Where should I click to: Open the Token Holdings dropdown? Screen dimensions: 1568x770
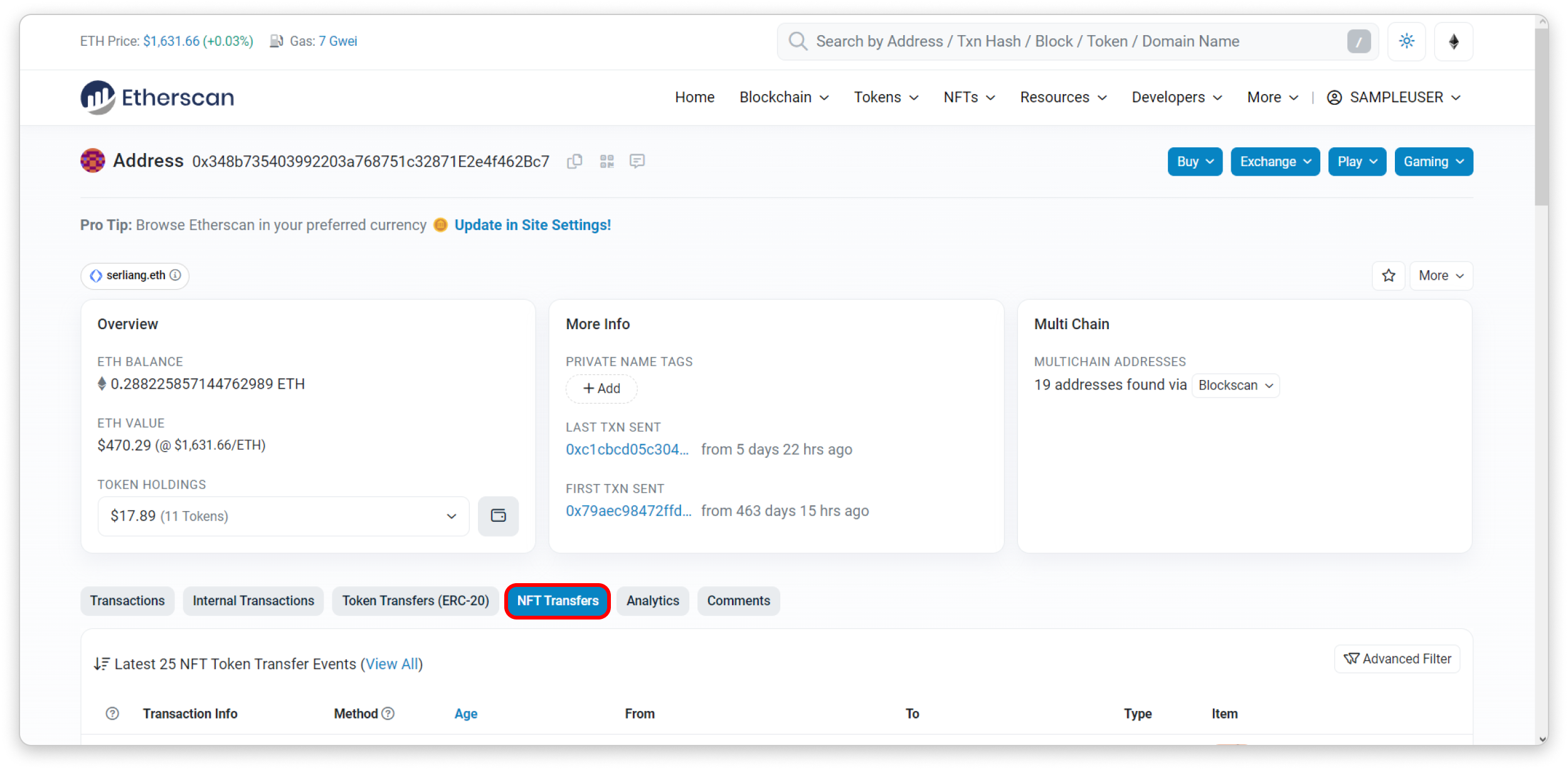(x=283, y=515)
